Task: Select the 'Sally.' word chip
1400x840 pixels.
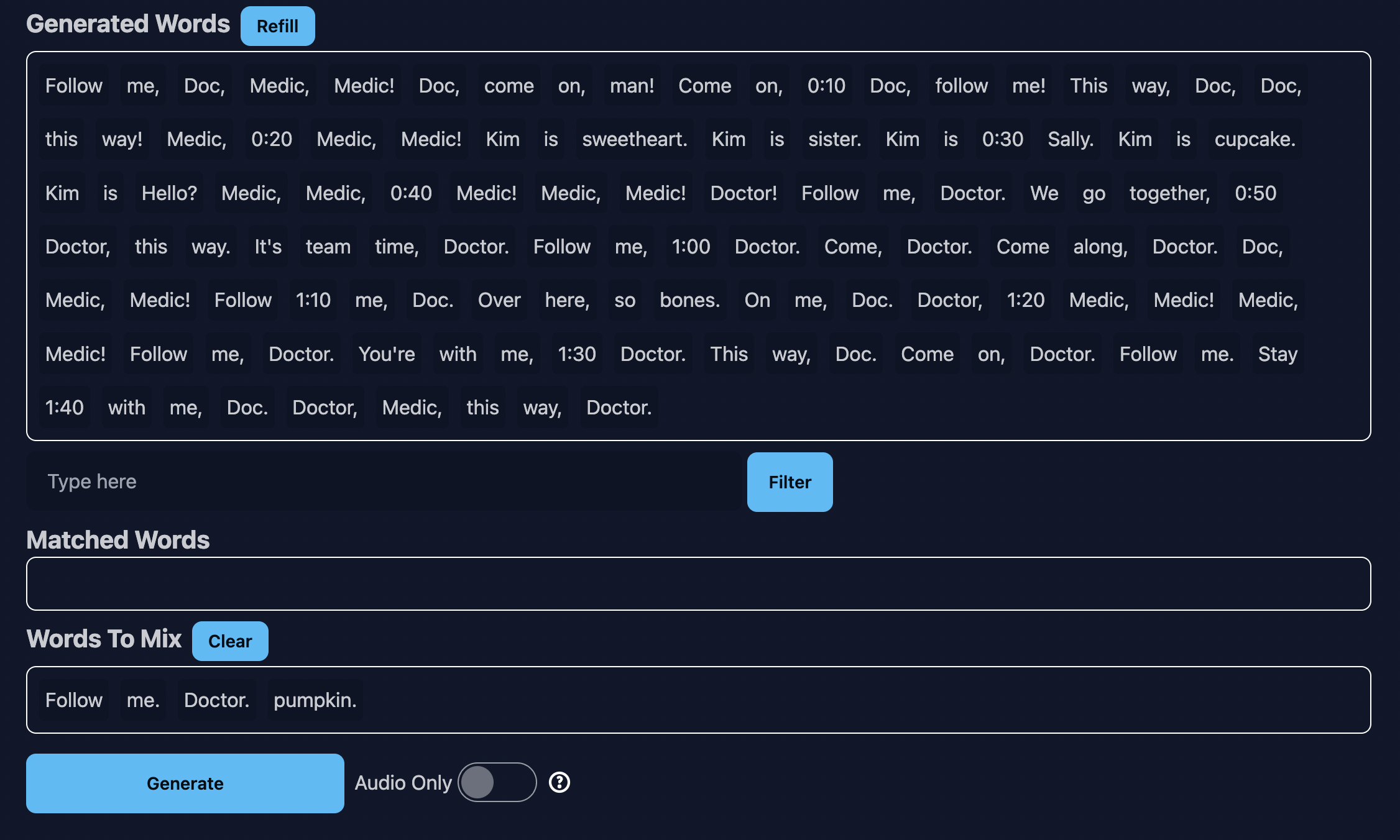Action: (1070, 139)
